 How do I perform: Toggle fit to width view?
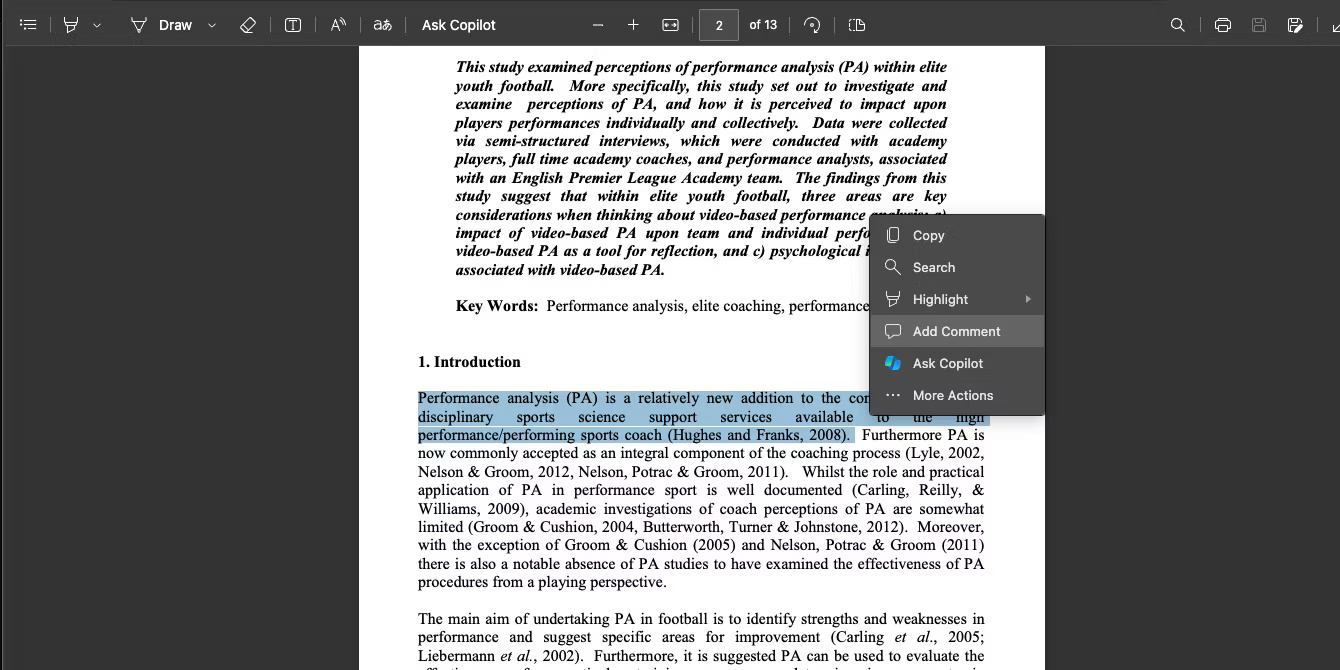[671, 25]
